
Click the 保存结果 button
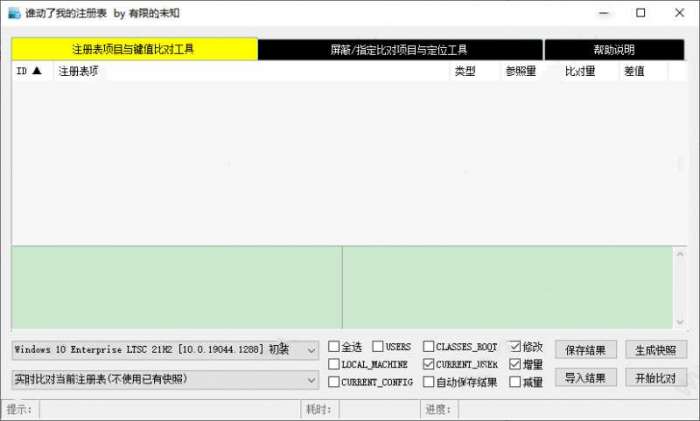pyautogui.click(x=586, y=350)
